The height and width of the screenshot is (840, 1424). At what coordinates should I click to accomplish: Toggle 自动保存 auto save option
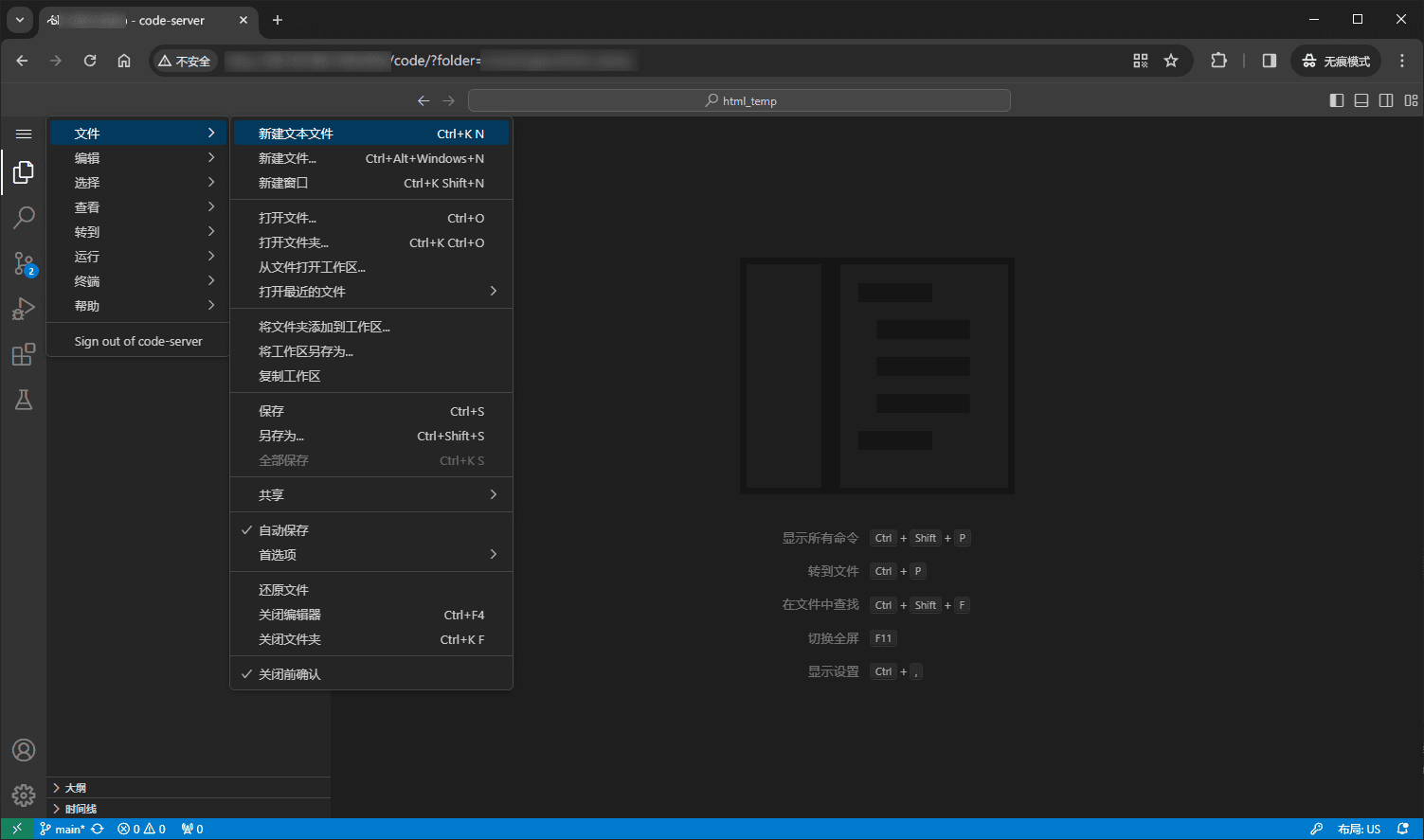(371, 530)
